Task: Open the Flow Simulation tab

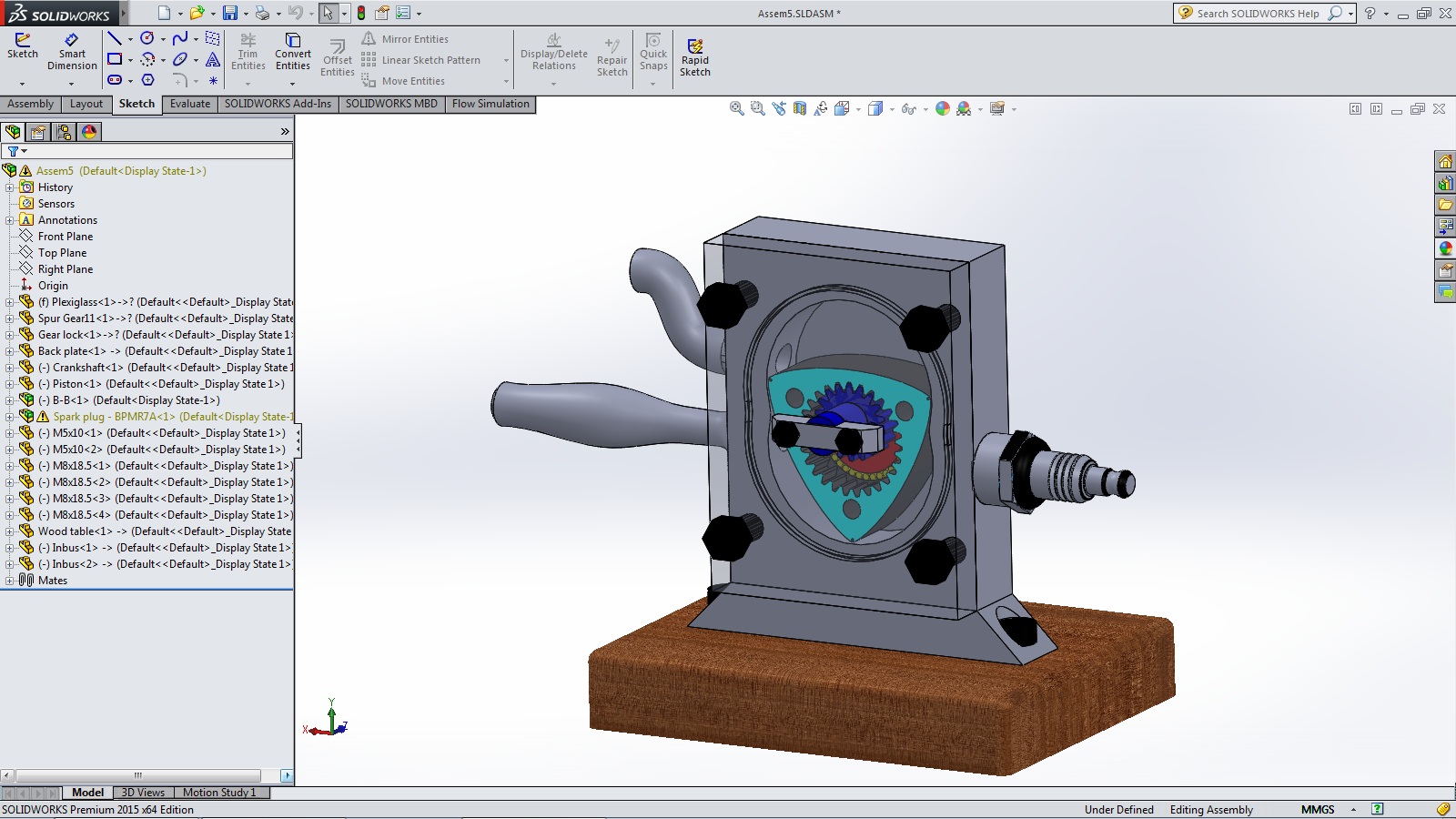Action: coord(490,104)
